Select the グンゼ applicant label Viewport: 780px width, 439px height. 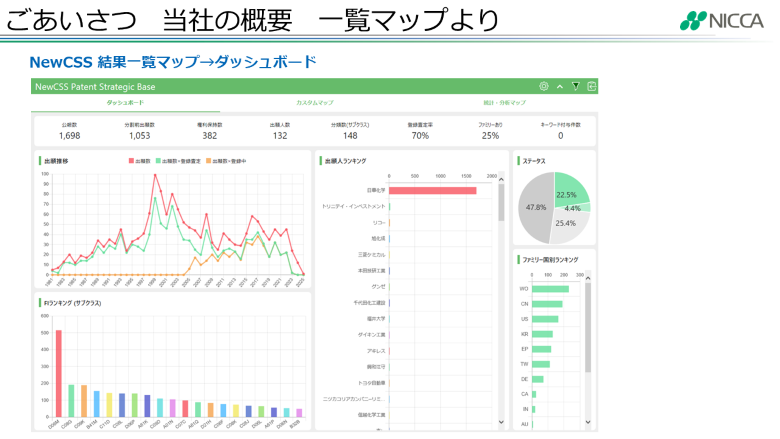point(379,287)
